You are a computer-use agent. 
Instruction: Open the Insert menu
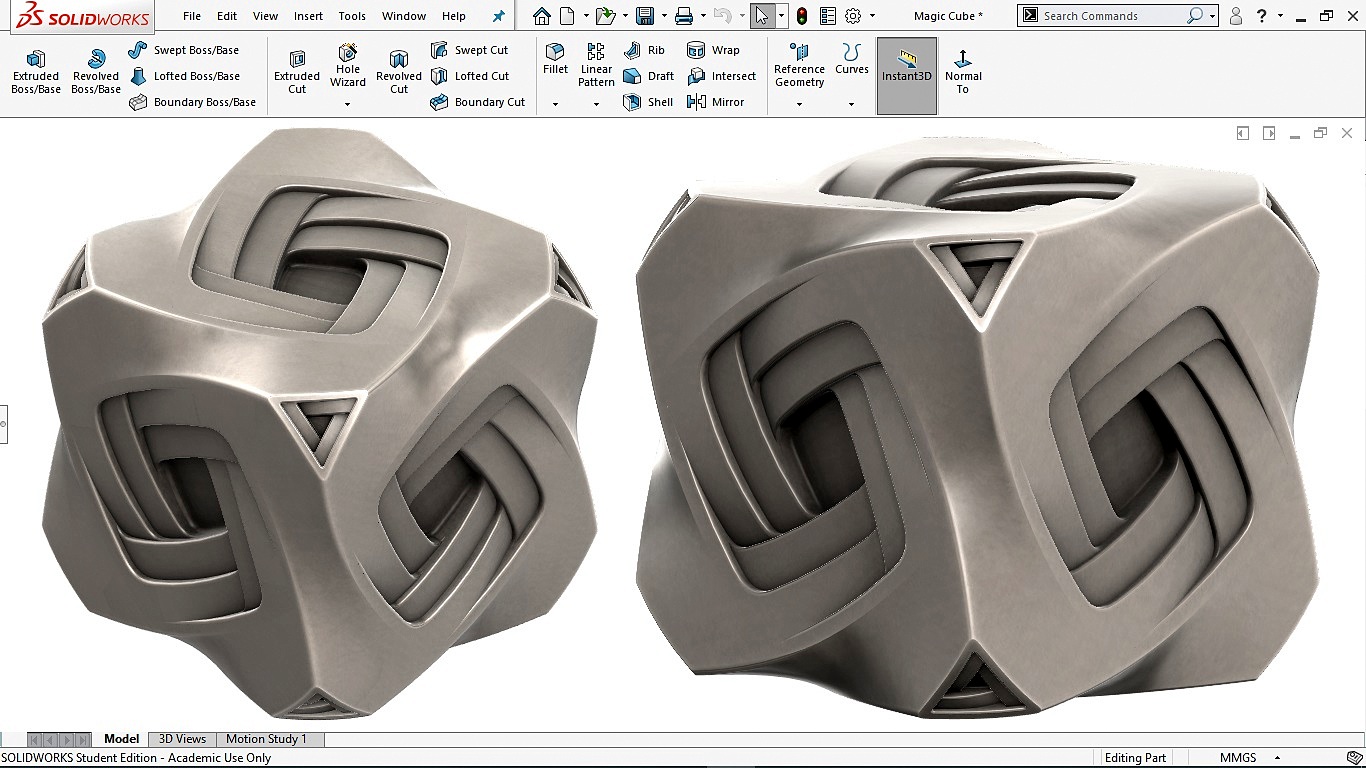coord(308,16)
